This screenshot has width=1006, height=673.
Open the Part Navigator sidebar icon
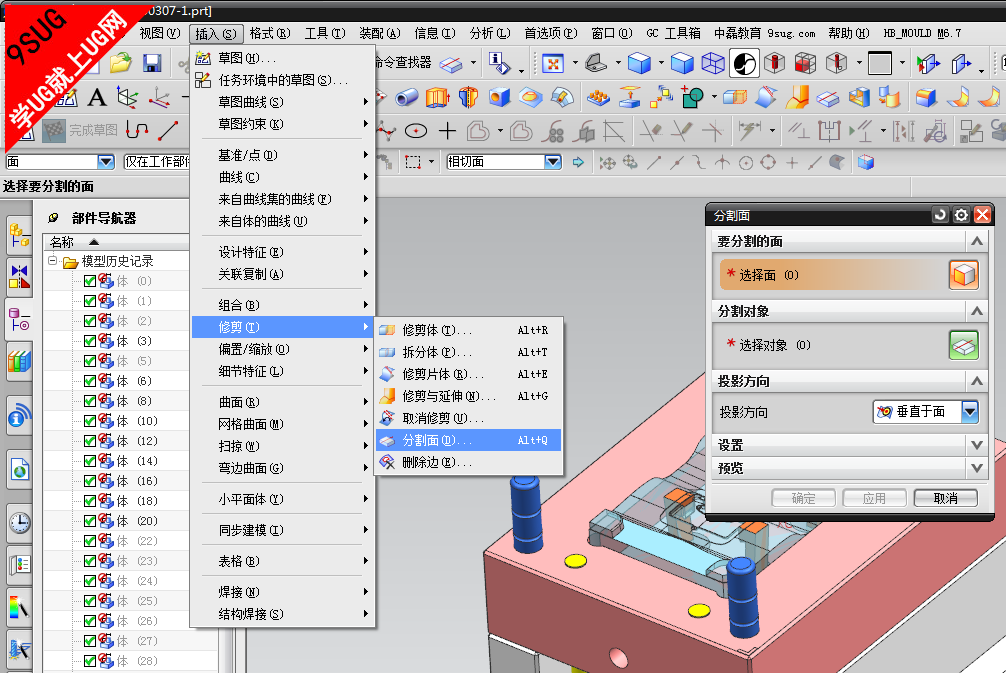tap(19, 319)
